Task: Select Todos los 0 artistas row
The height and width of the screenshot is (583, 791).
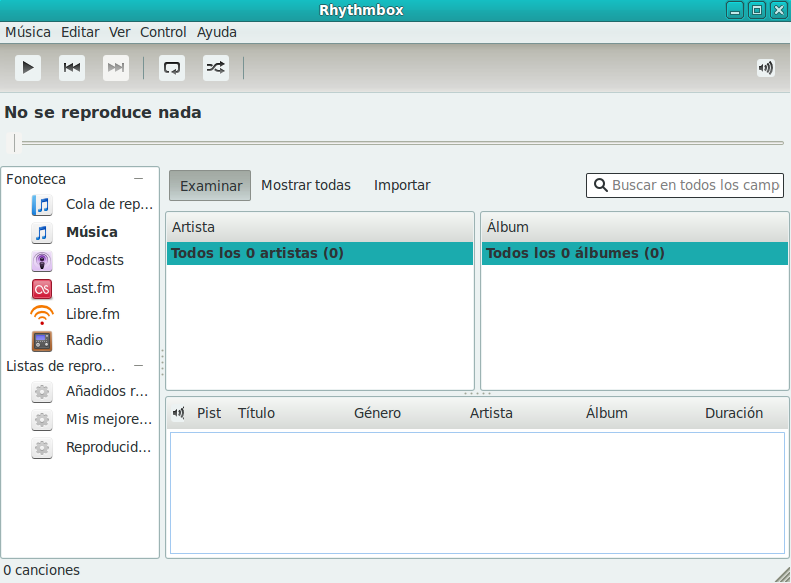Action: 320,253
